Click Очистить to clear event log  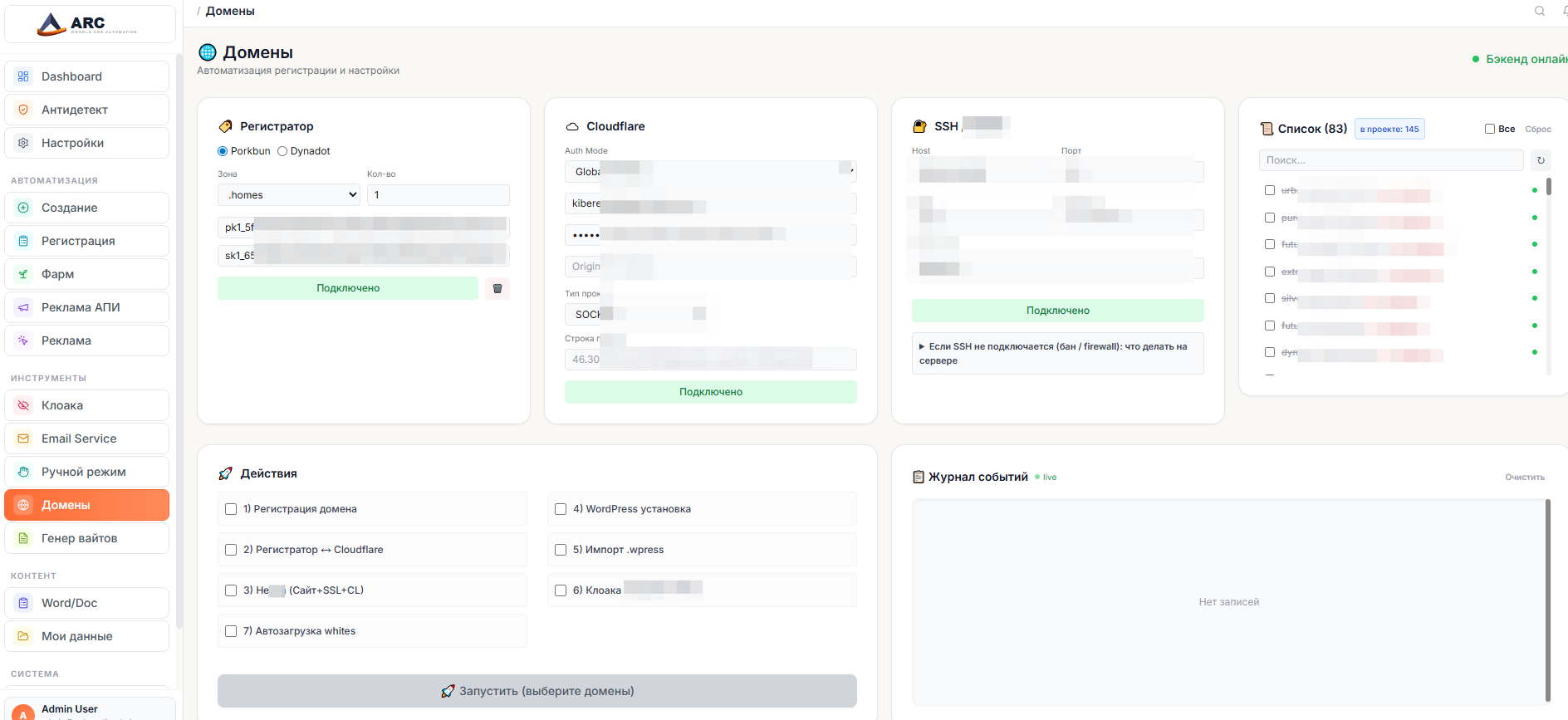click(1524, 478)
